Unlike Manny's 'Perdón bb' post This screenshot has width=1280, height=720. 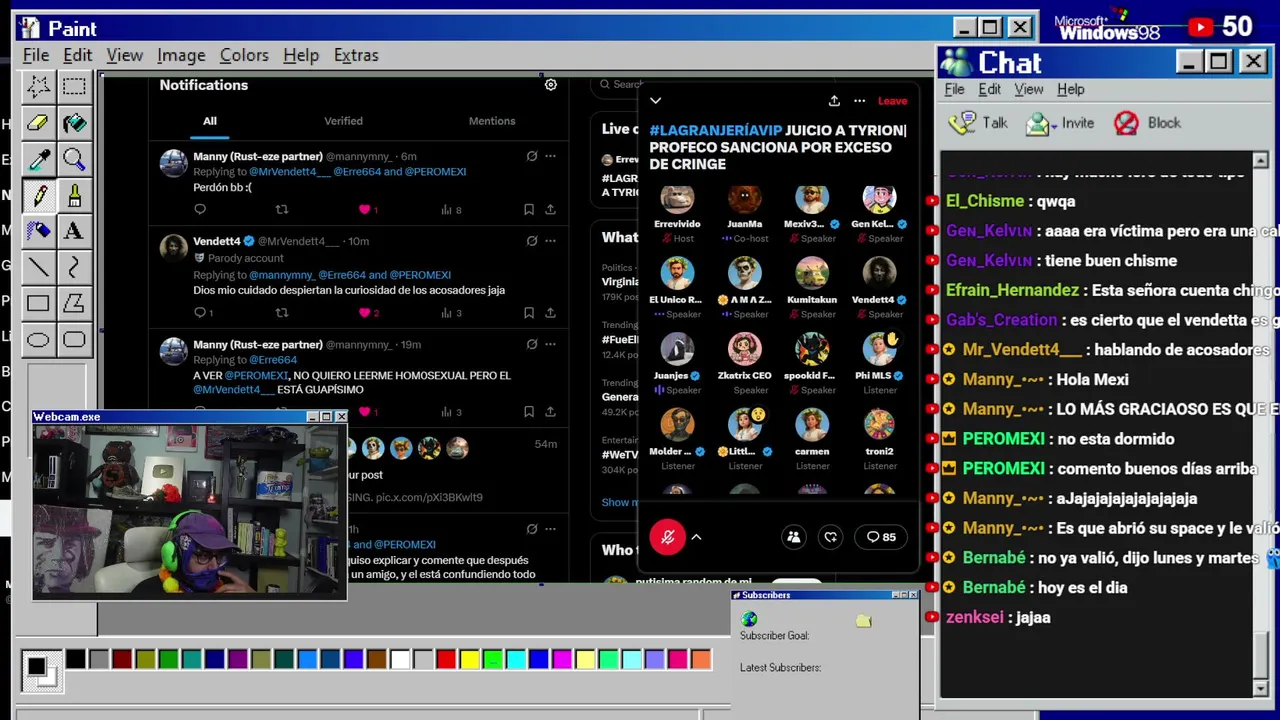(x=367, y=210)
